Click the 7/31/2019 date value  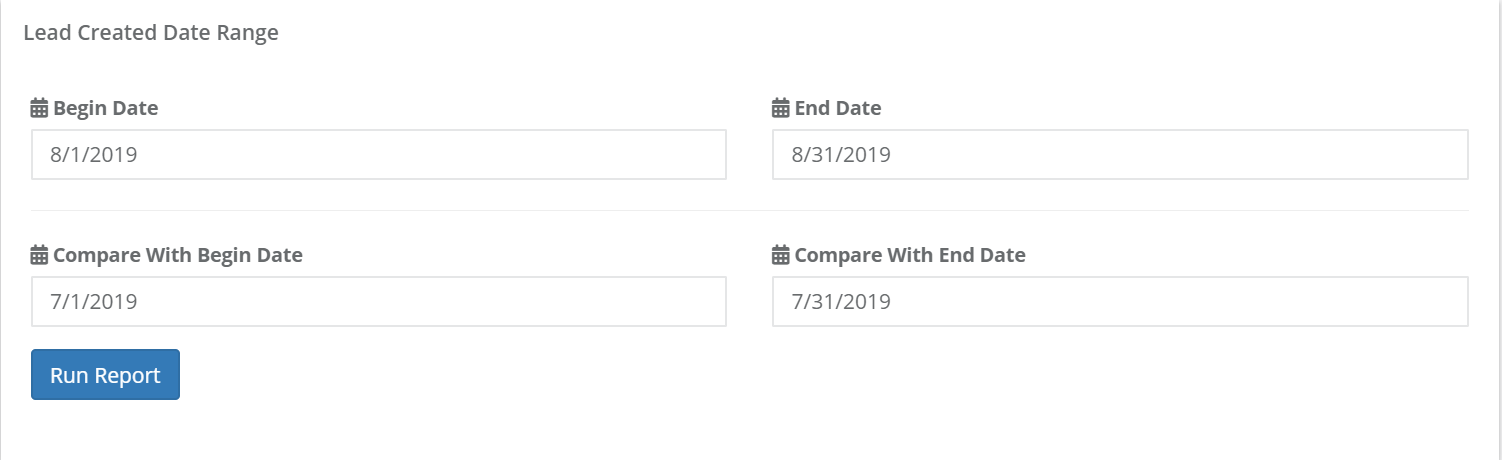click(841, 301)
